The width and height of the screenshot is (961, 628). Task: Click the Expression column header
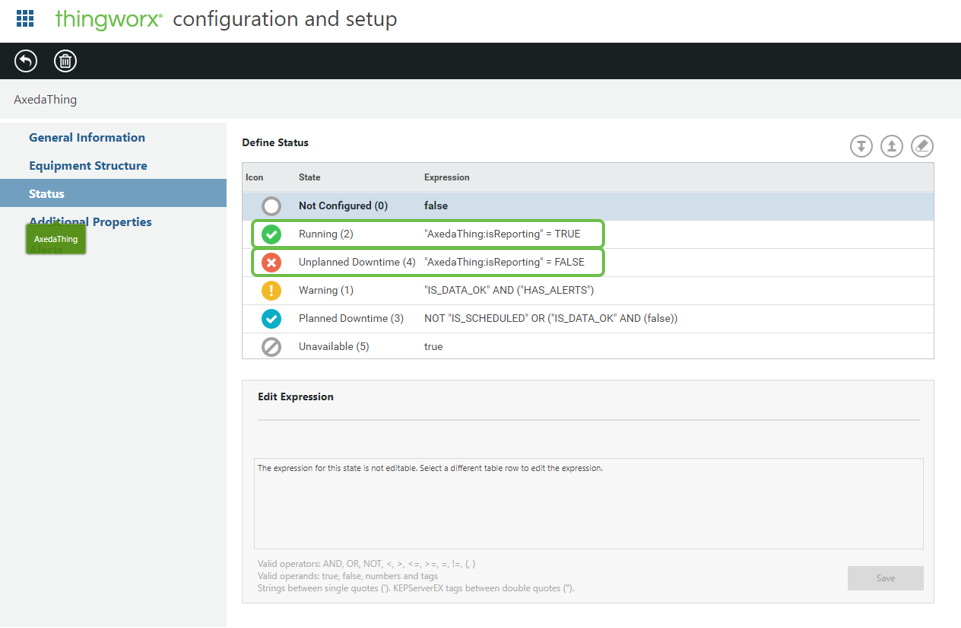[447, 177]
